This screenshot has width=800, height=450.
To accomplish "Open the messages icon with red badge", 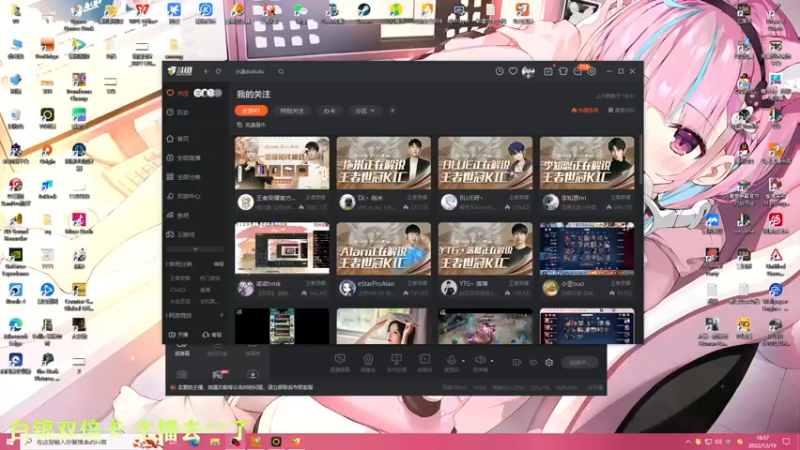I will click(578, 71).
